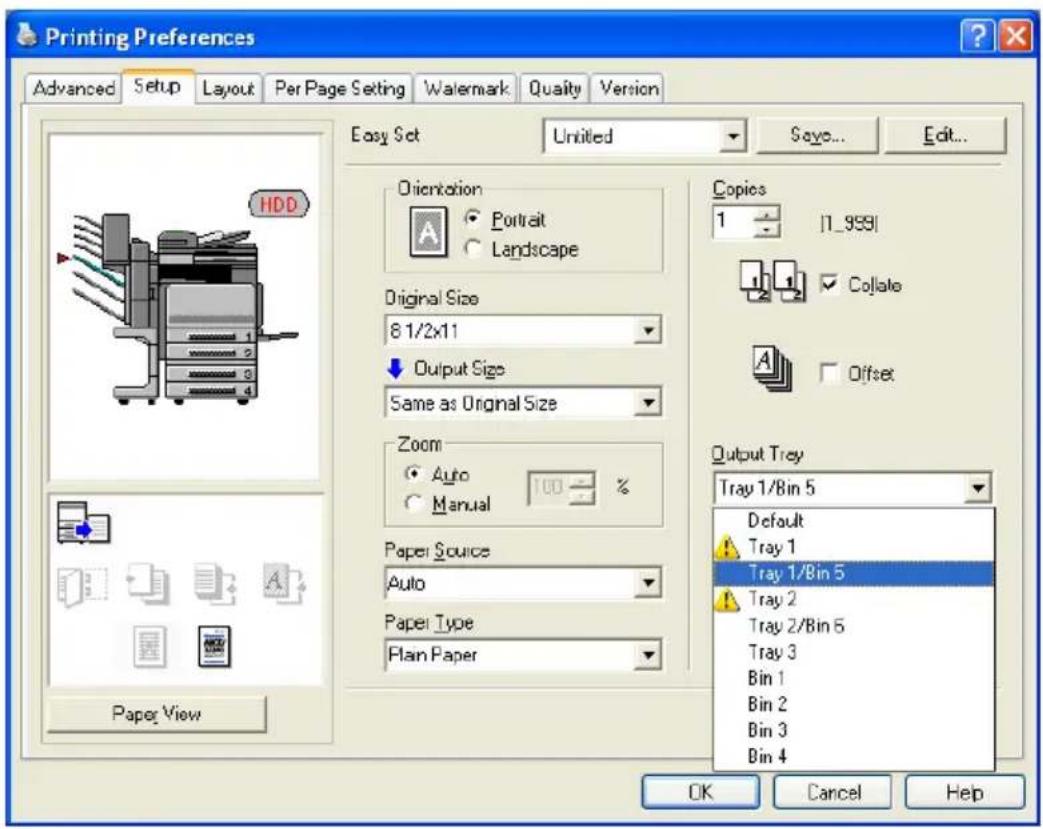
Task: Click the active print-type icon with blue arrow
Action: pyautogui.click(x=83, y=523)
